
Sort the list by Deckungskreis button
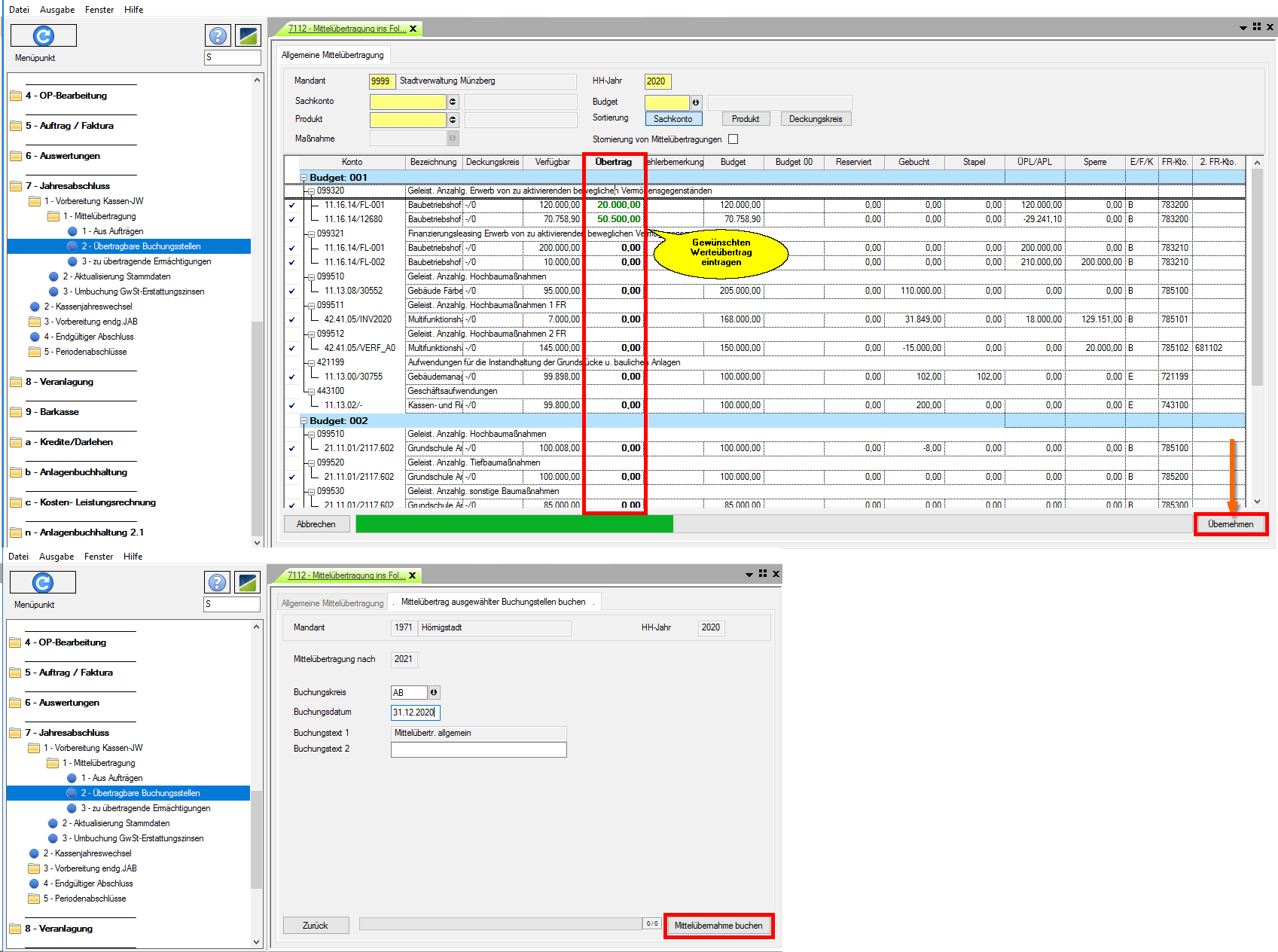[816, 119]
